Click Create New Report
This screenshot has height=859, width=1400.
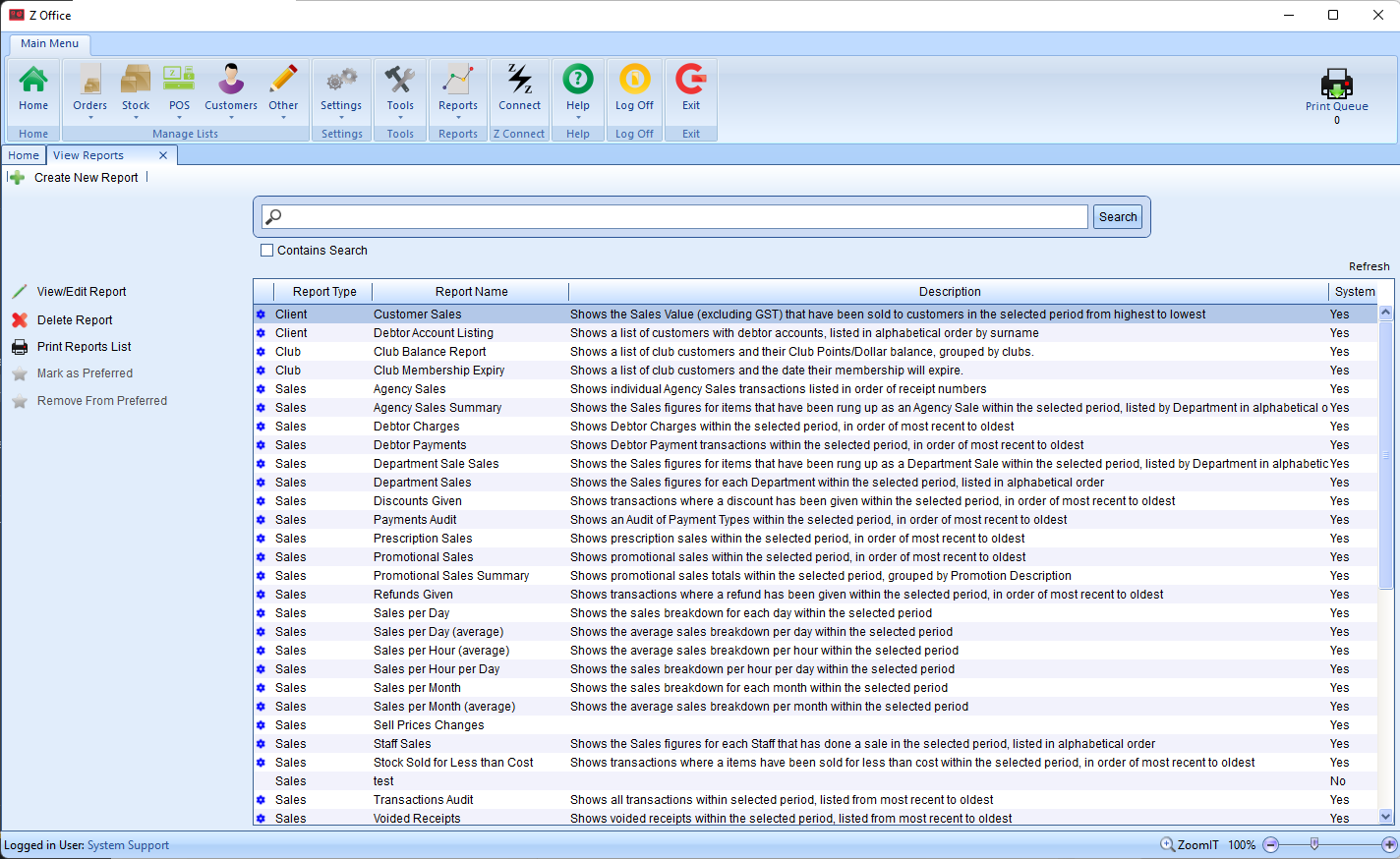[86, 178]
